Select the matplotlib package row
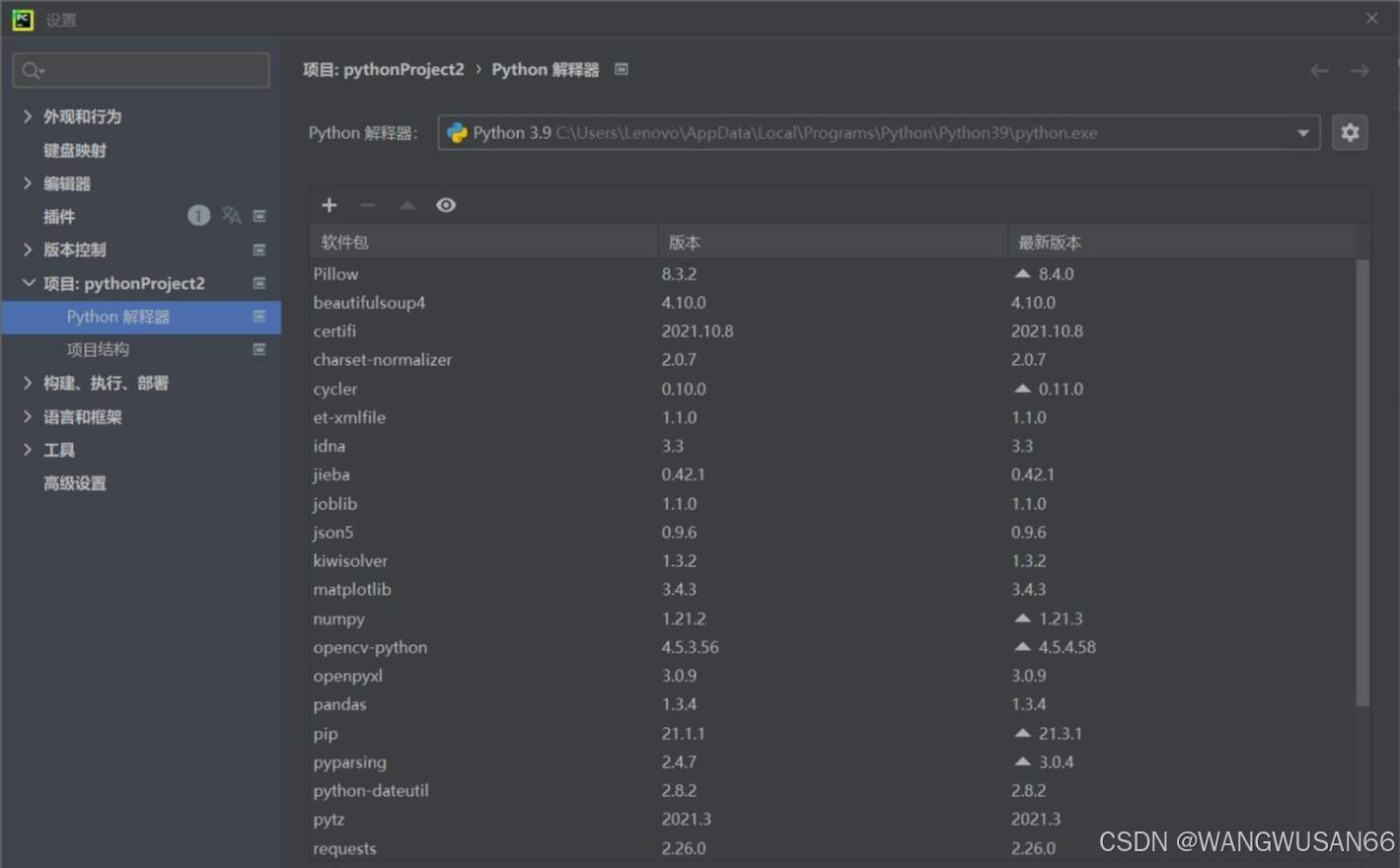Image resolution: width=1400 pixels, height=868 pixels. click(x=833, y=590)
